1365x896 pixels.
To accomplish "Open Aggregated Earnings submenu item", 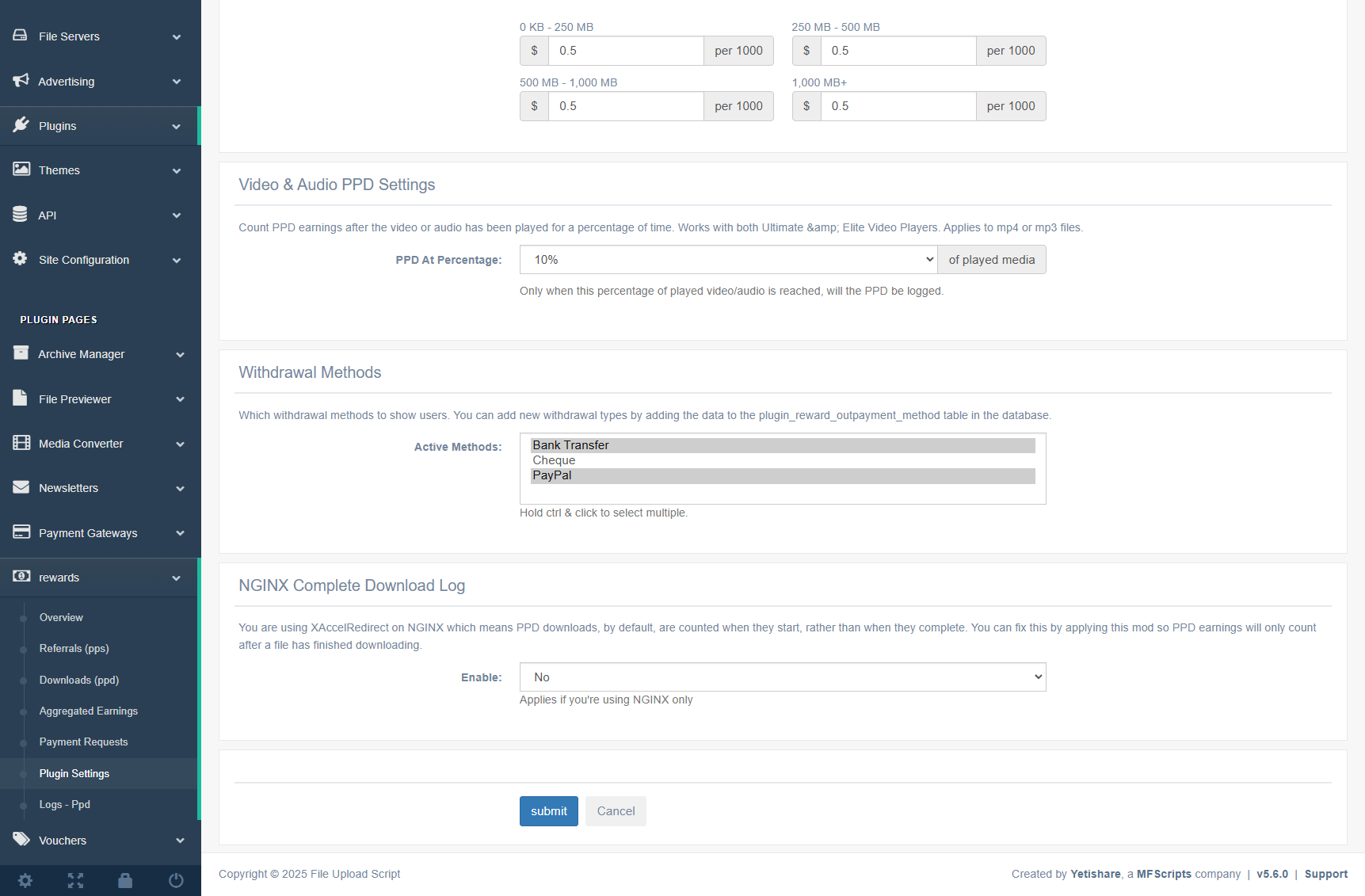I will coord(89,711).
